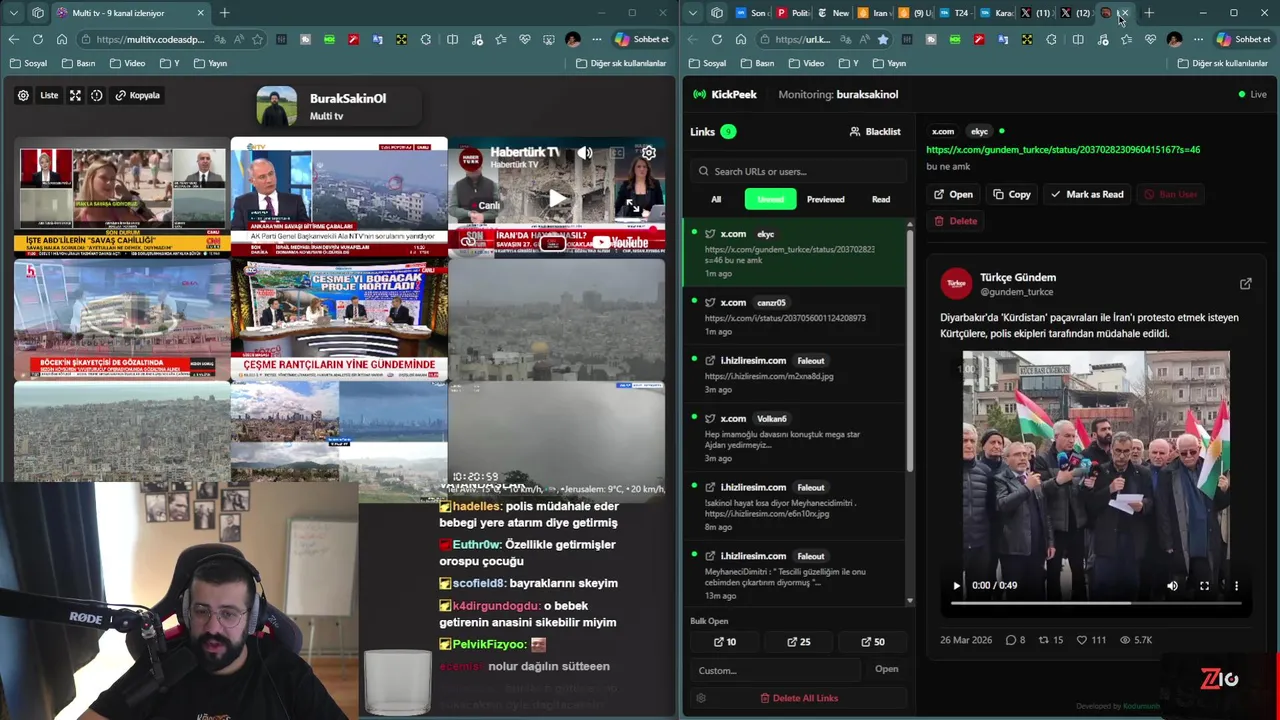This screenshot has height=720, width=1280.
Task: Click the KickPeek logo
Action: pos(725,94)
